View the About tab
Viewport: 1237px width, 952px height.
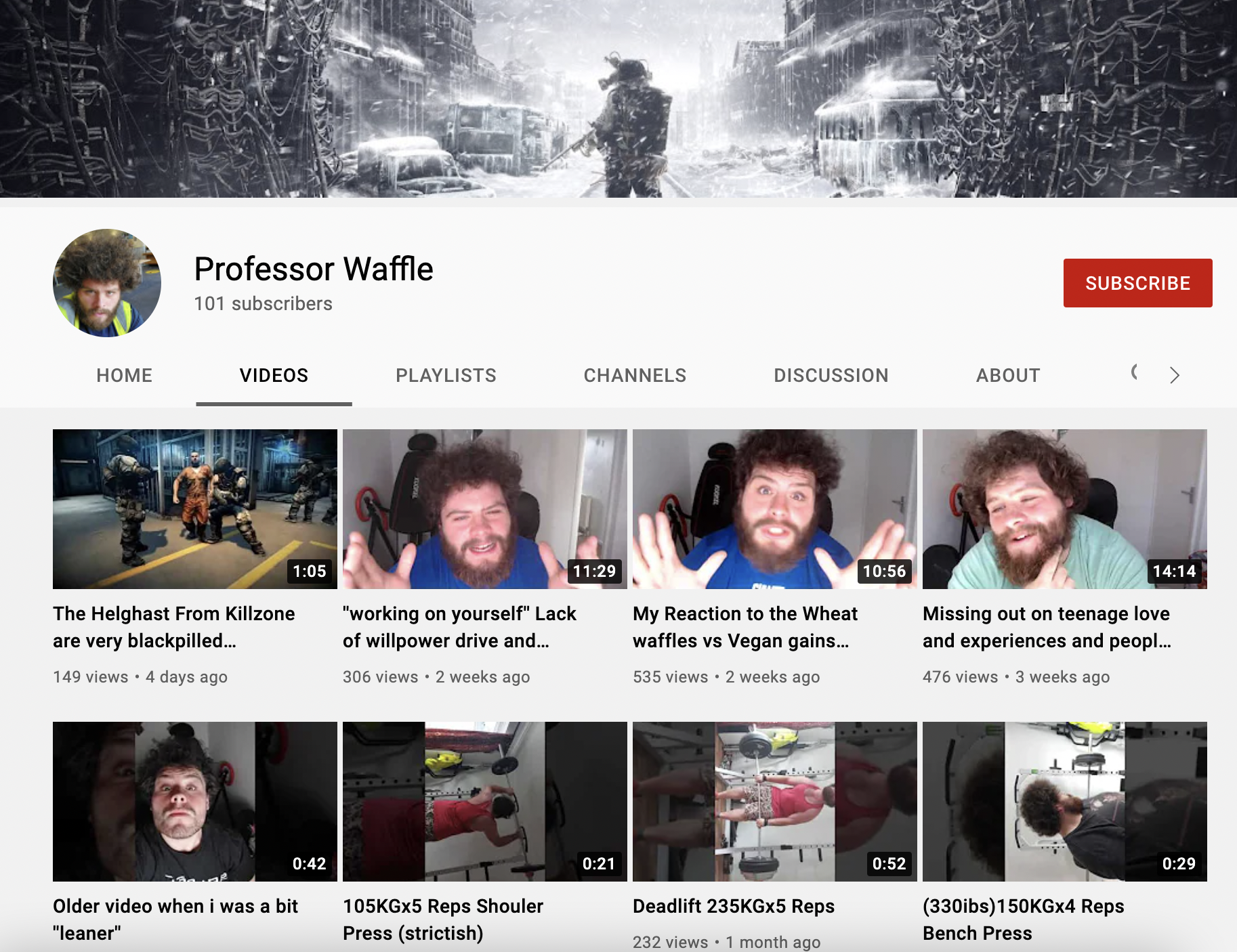(1008, 375)
